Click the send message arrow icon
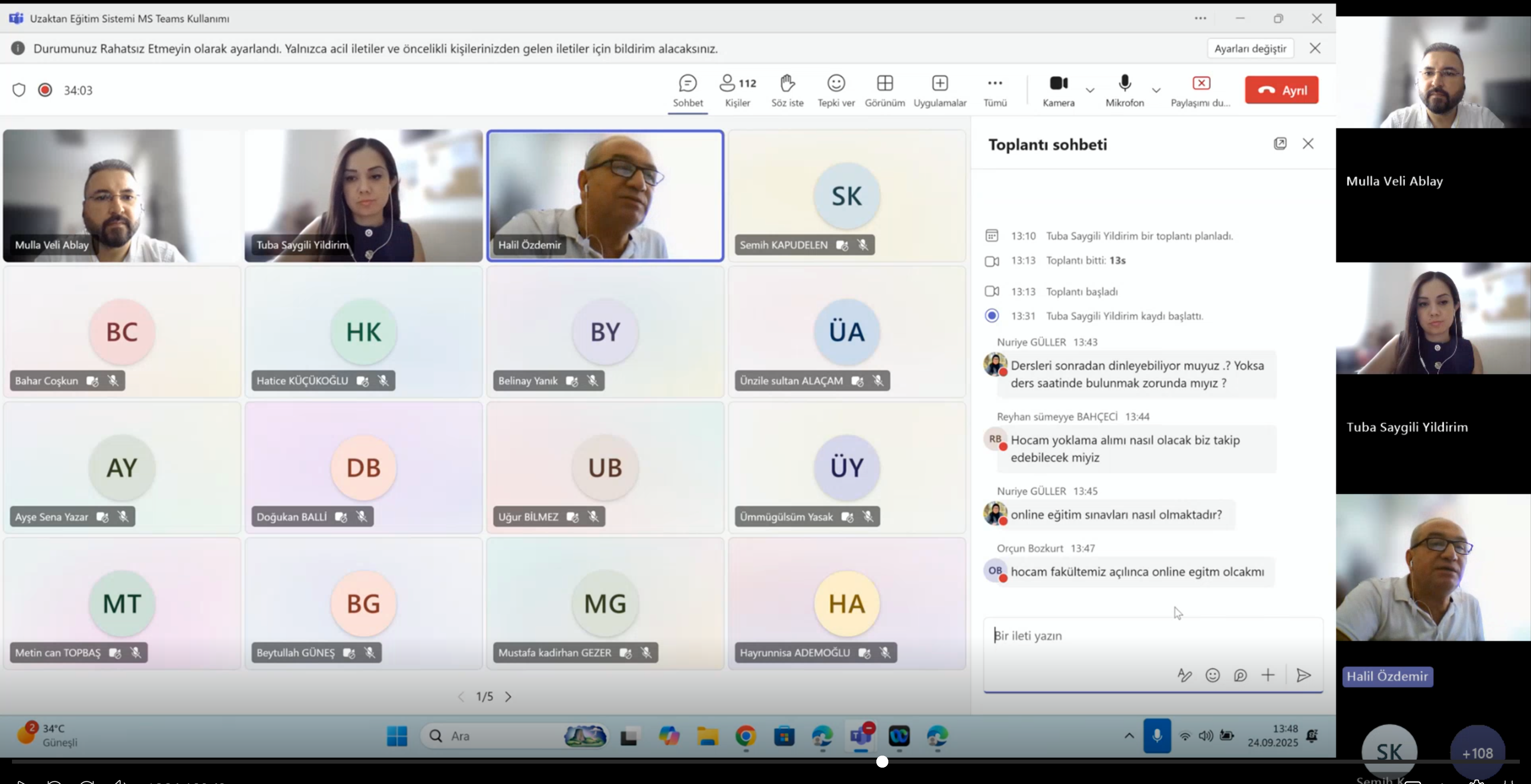The width and height of the screenshot is (1531, 784). [1303, 675]
